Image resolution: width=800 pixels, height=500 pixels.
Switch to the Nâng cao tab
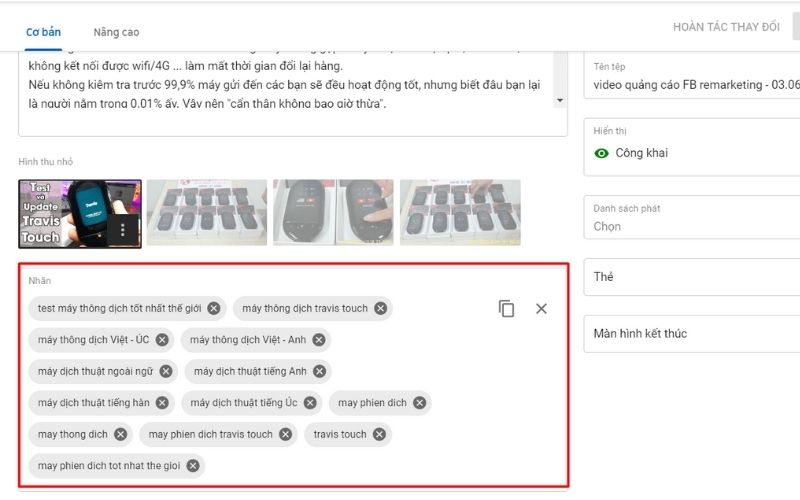click(116, 32)
